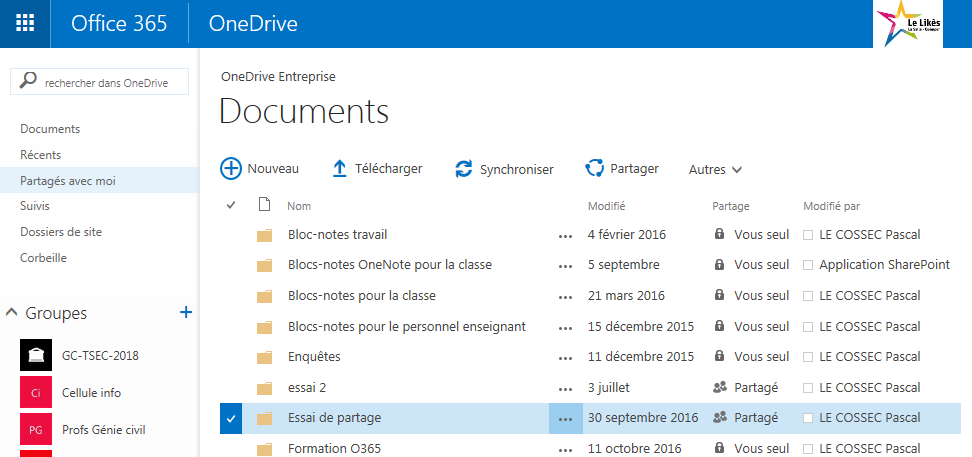972x457 pixels.
Task: Open 'Blocs-notes OneNote pour la classe' folder
Action: pyautogui.click(x=390, y=265)
